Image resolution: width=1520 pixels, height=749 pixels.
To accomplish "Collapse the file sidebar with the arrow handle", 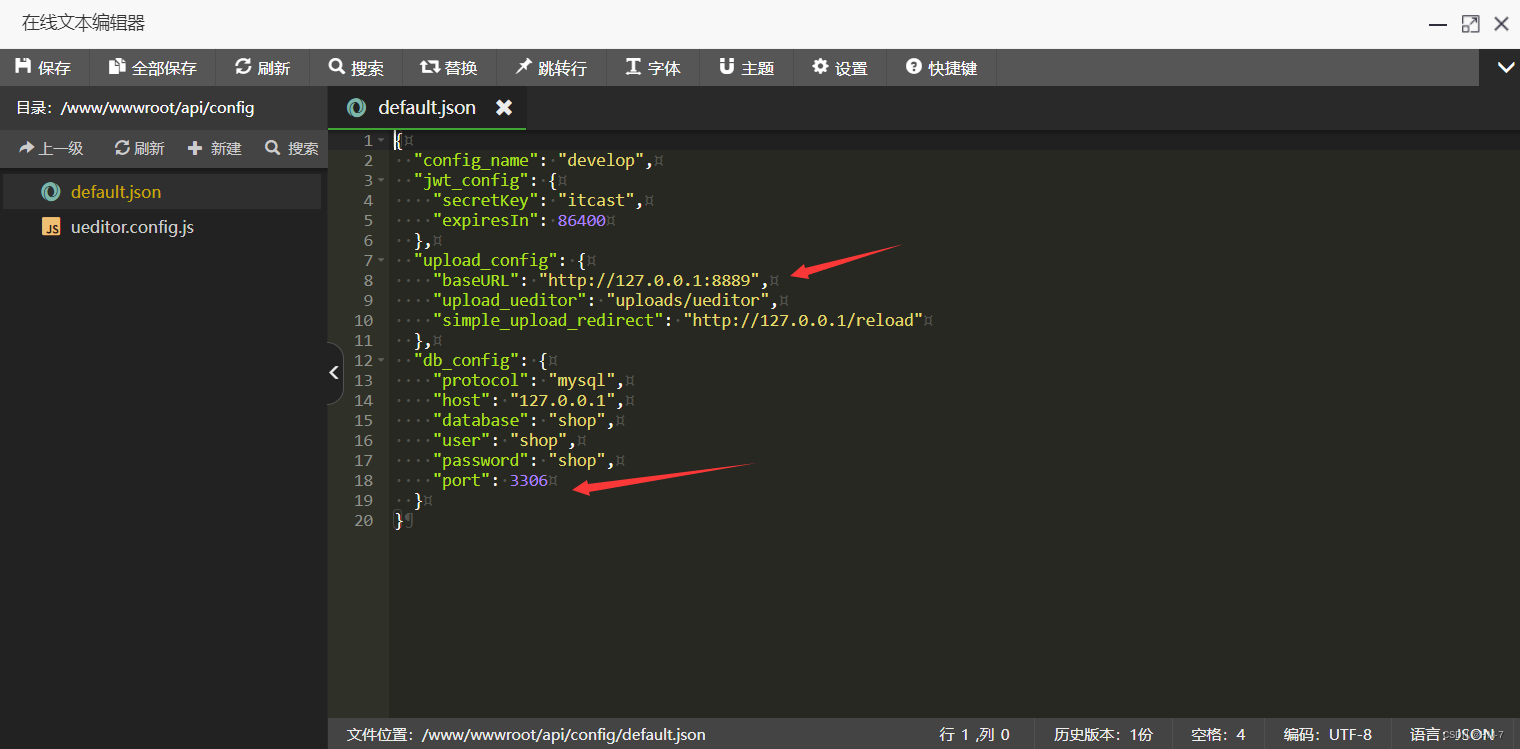I will point(334,372).
